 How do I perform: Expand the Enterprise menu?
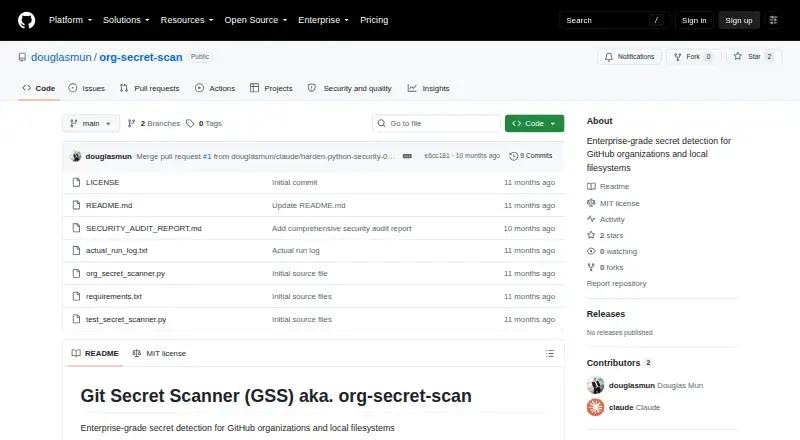point(323,20)
